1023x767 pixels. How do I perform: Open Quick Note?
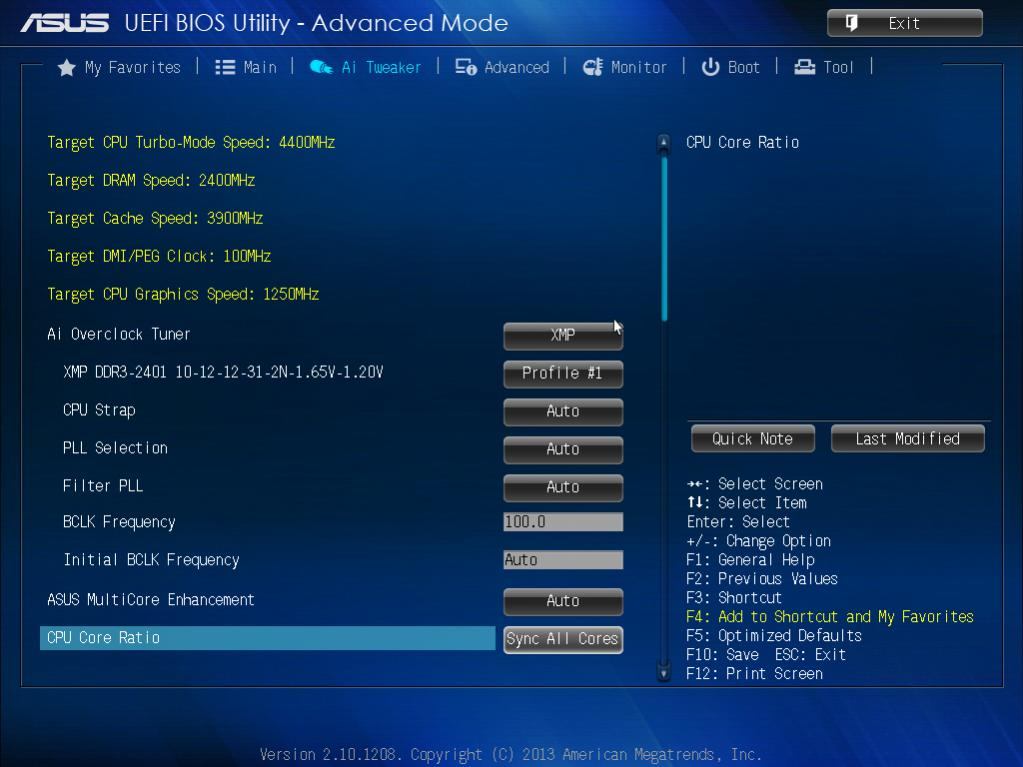(x=752, y=439)
